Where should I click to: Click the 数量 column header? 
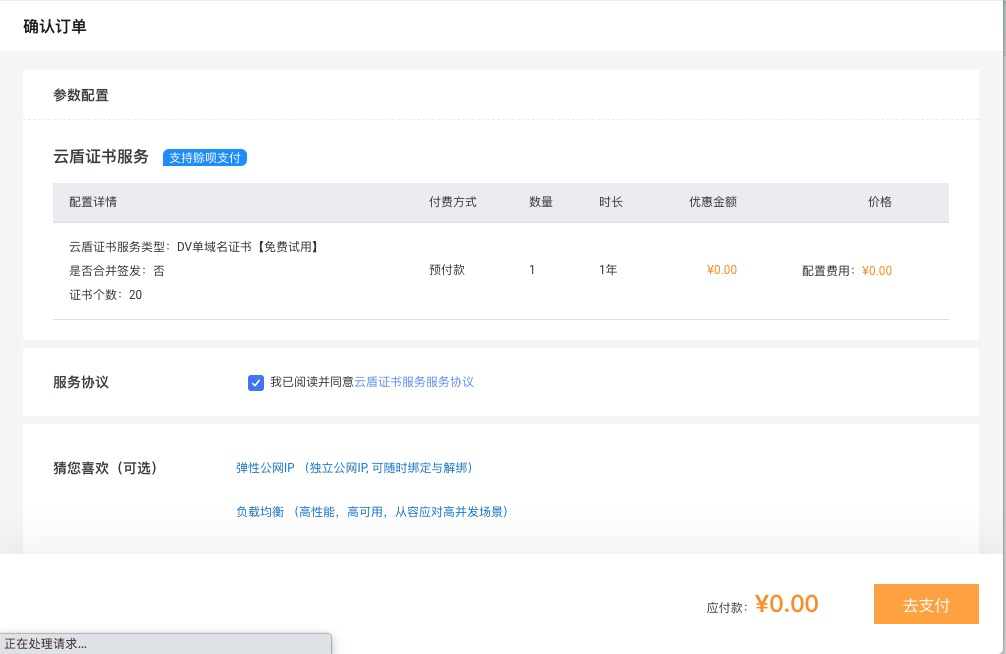pyautogui.click(x=540, y=202)
